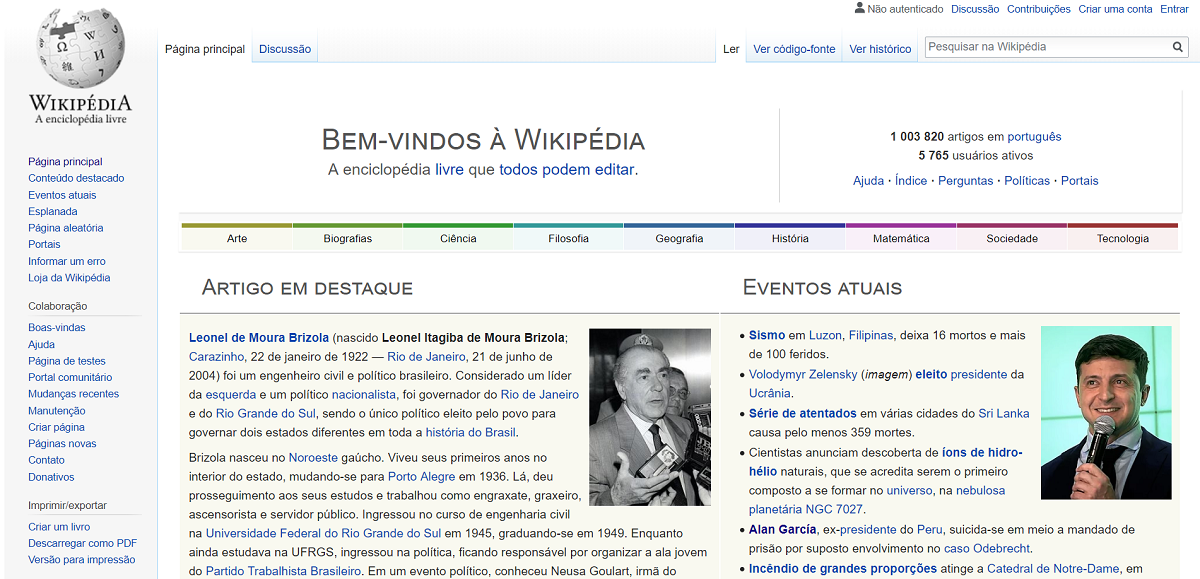Viewport: 1200px width, 579px height.
Task: Open the Página principal tab
Action: (x=205, y=49)
